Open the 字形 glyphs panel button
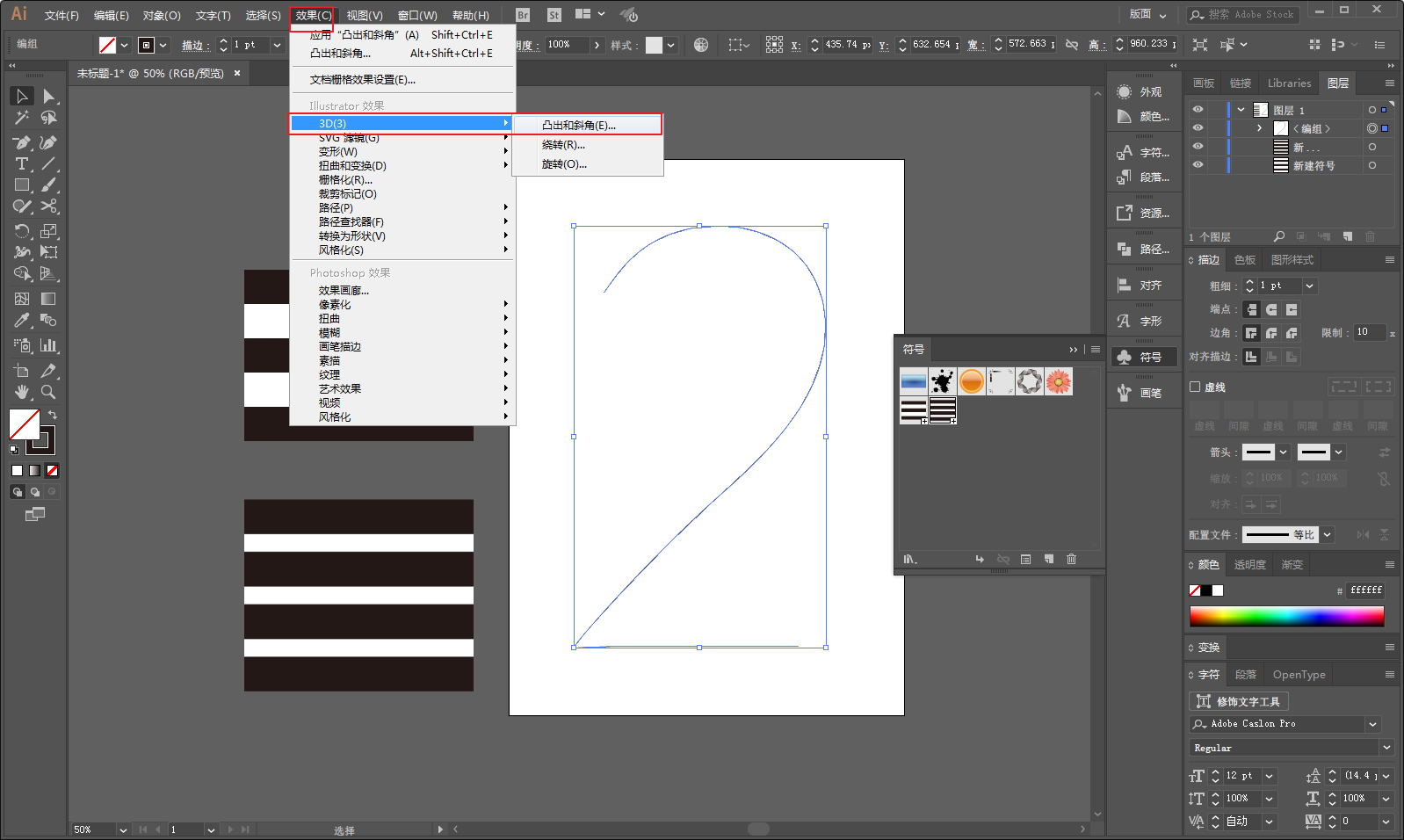The width and height of the screenshot is (1404, 840). coord(1143,322)
